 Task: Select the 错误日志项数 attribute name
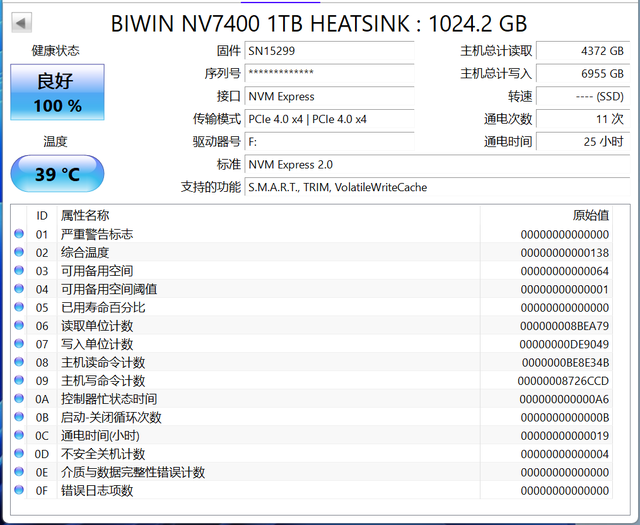[x=97, y=490]
